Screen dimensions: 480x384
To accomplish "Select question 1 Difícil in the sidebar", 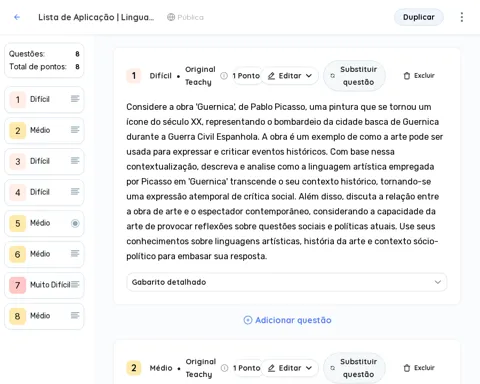I will 44,99.
